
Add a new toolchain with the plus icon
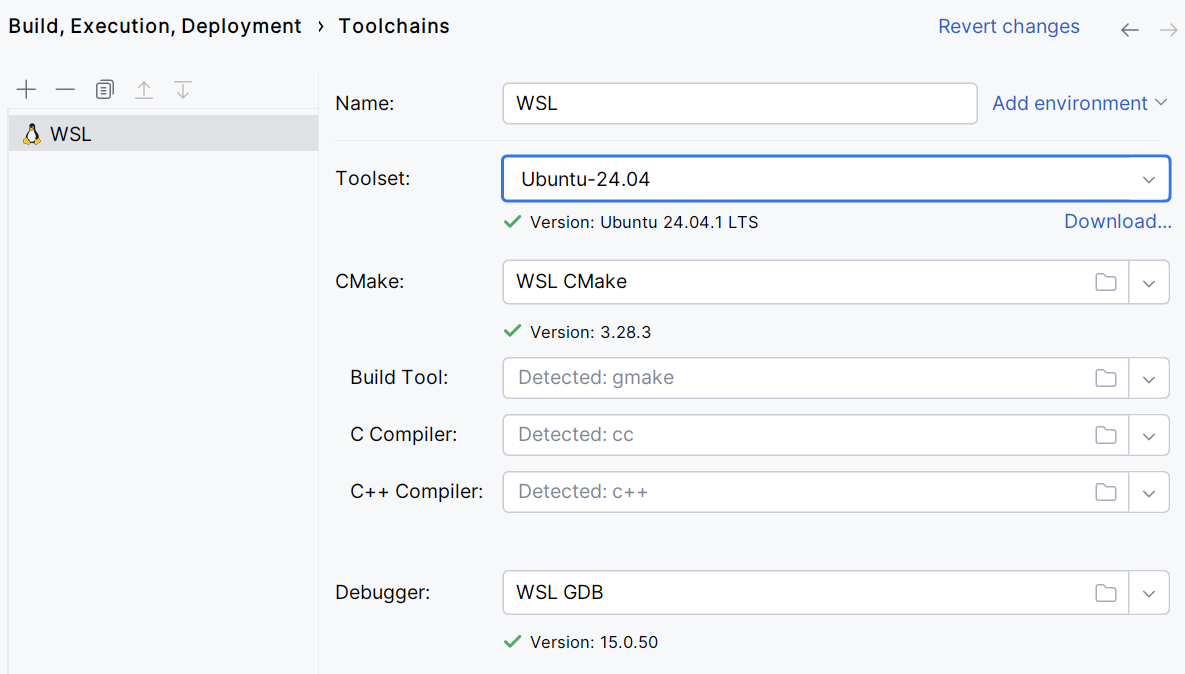coord(26,89)
